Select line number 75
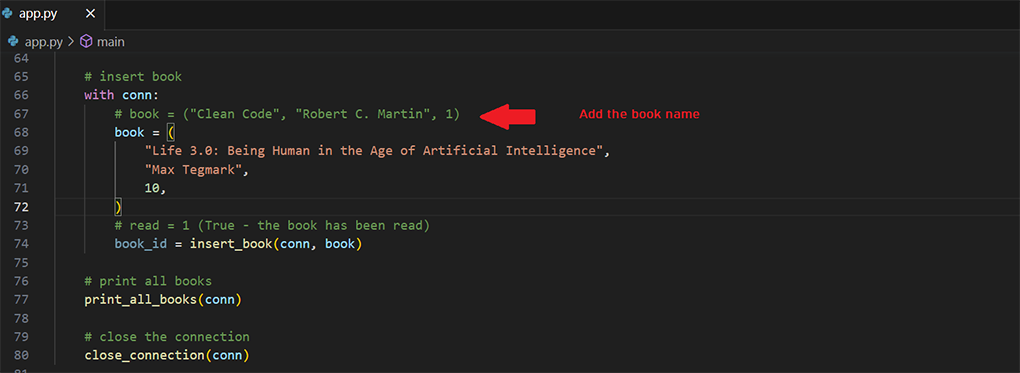This screenshot has height=373, width=1020. (x=21, y=263)
